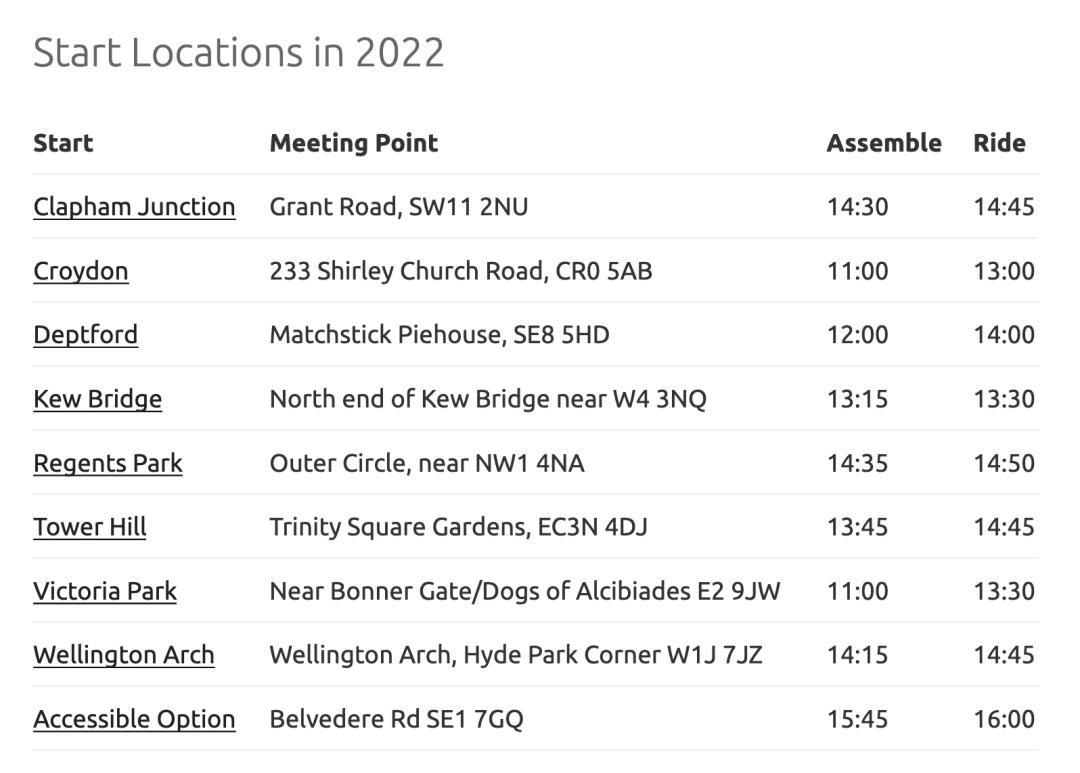Click the Kew Bridge link

tap(97, 399)
